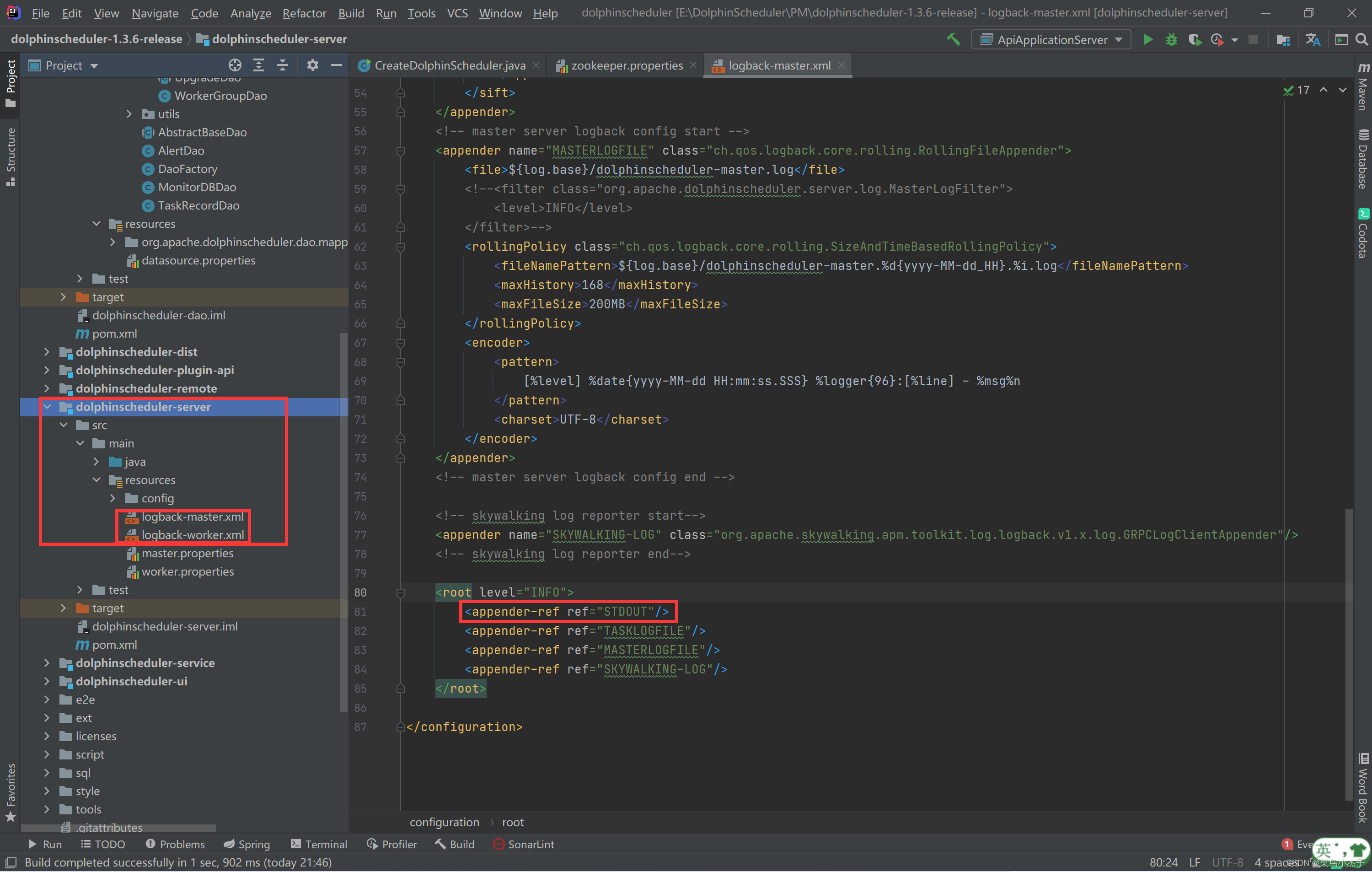Collapse all in Project panel
Image resolution: width=1372 pixels, height=872 pixels.
(283, 65)
